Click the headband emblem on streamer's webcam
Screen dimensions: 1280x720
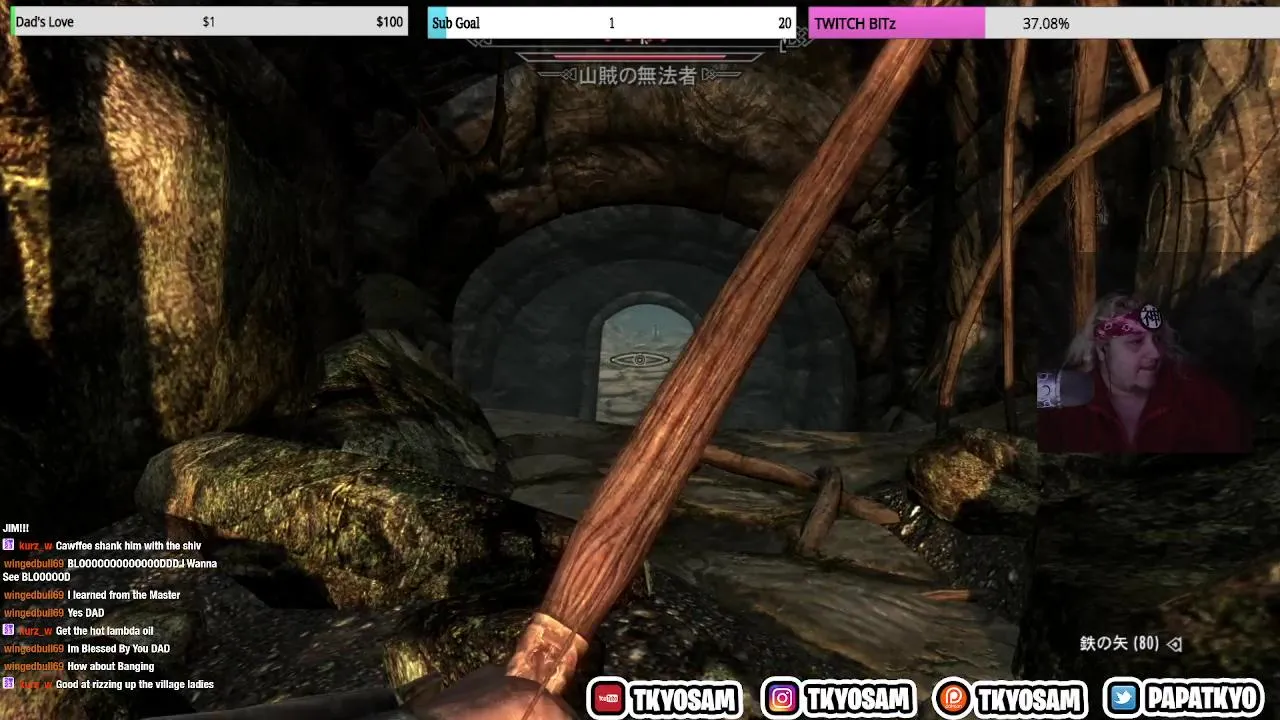pos(1151,317)
